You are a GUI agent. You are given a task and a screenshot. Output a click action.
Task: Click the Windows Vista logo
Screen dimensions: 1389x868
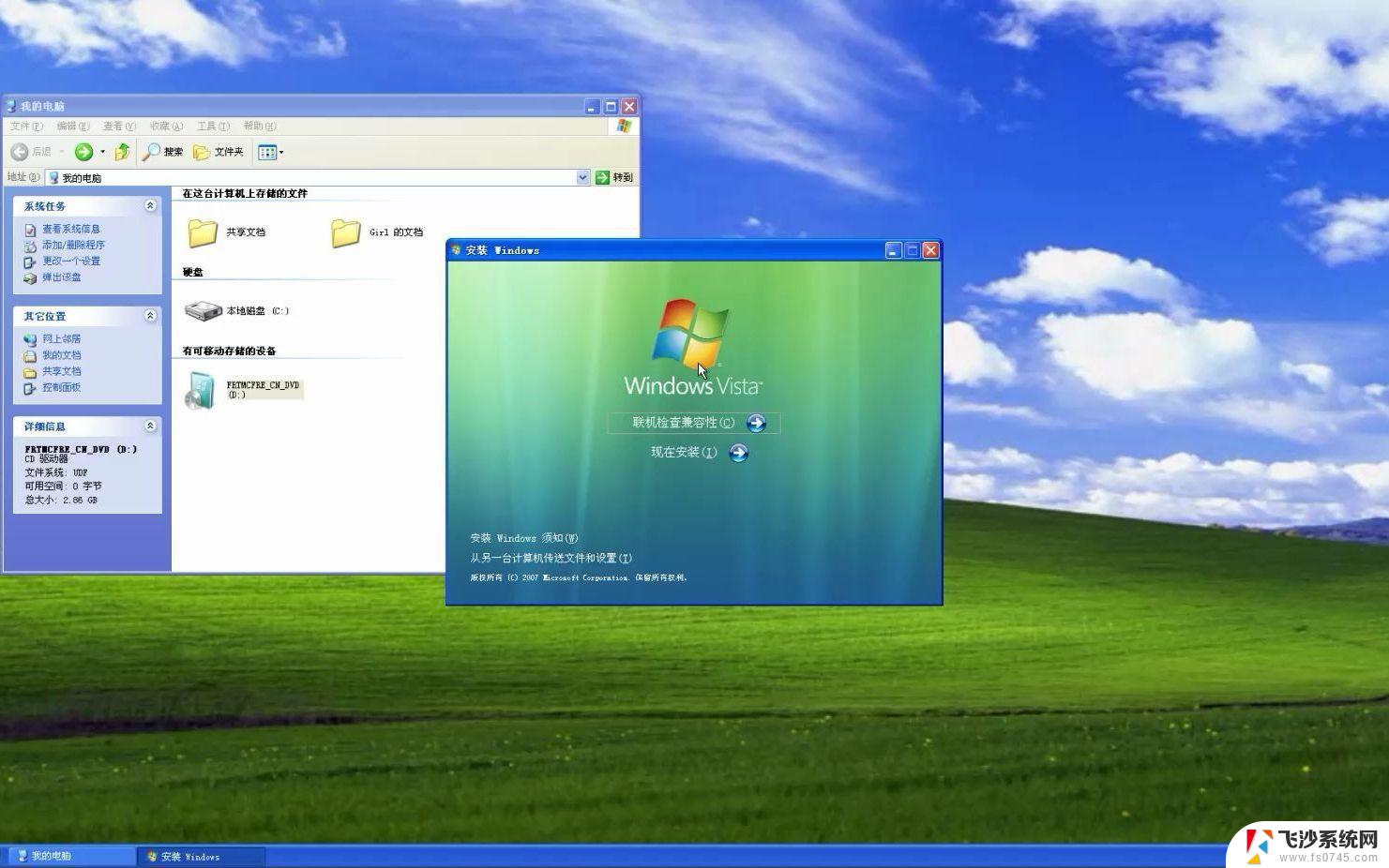692,348
